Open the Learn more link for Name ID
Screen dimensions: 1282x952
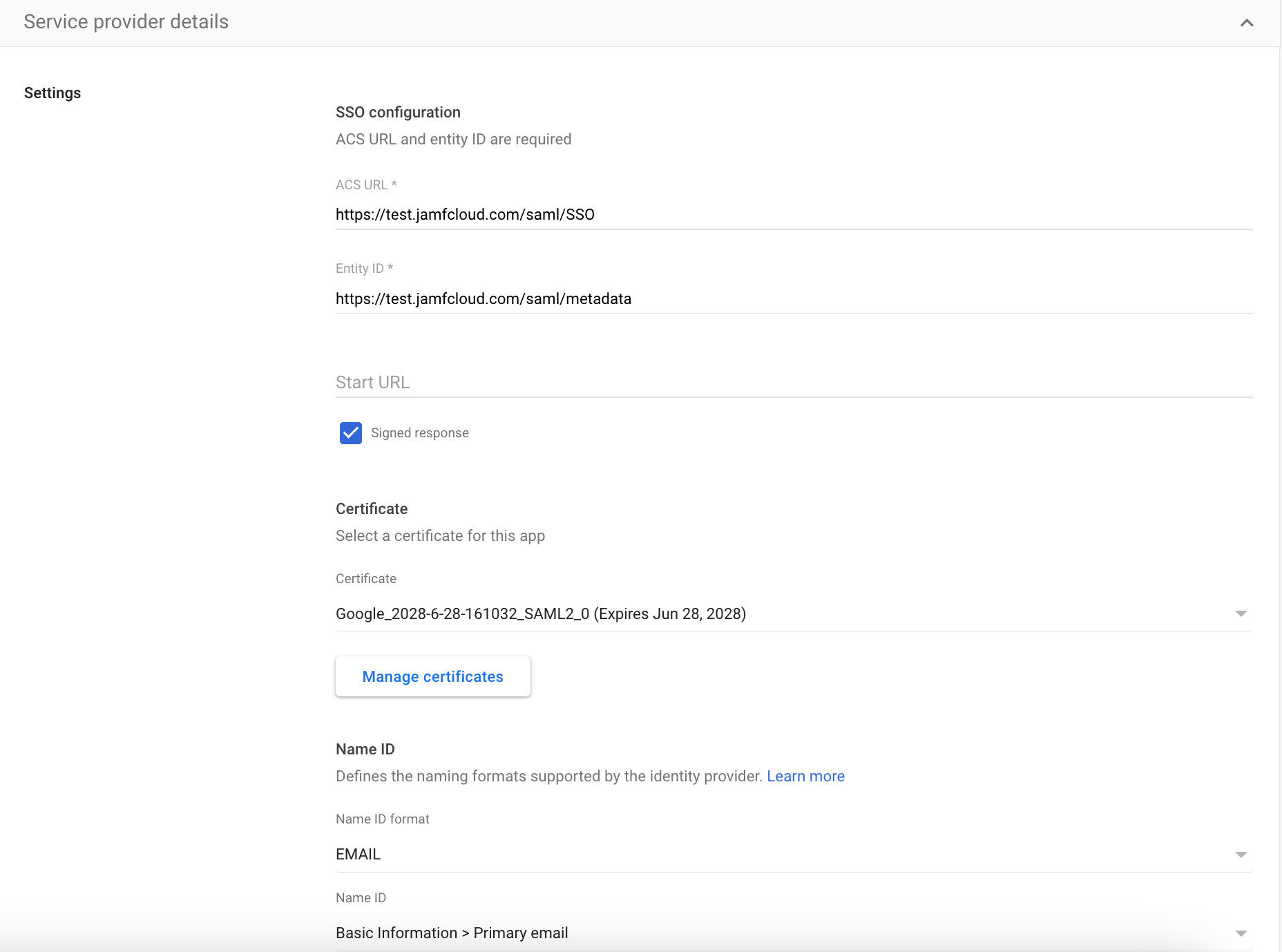pyautogui.click(x=805, y=777)
